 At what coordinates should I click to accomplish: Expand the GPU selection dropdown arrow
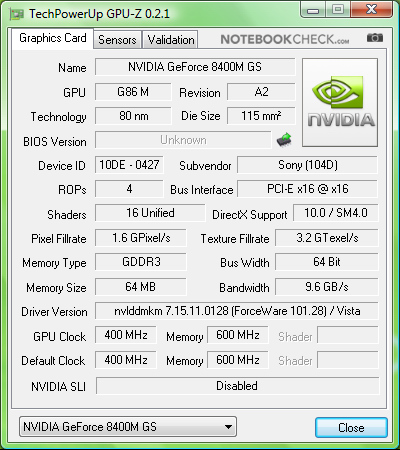point(228,426)
